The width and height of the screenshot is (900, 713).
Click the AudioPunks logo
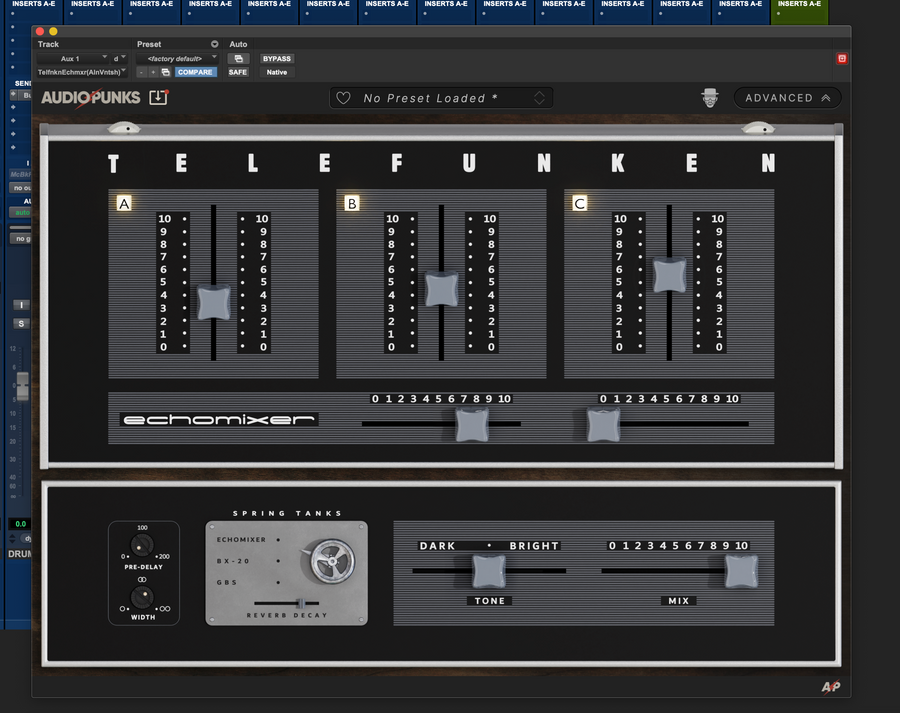(91, 98)
